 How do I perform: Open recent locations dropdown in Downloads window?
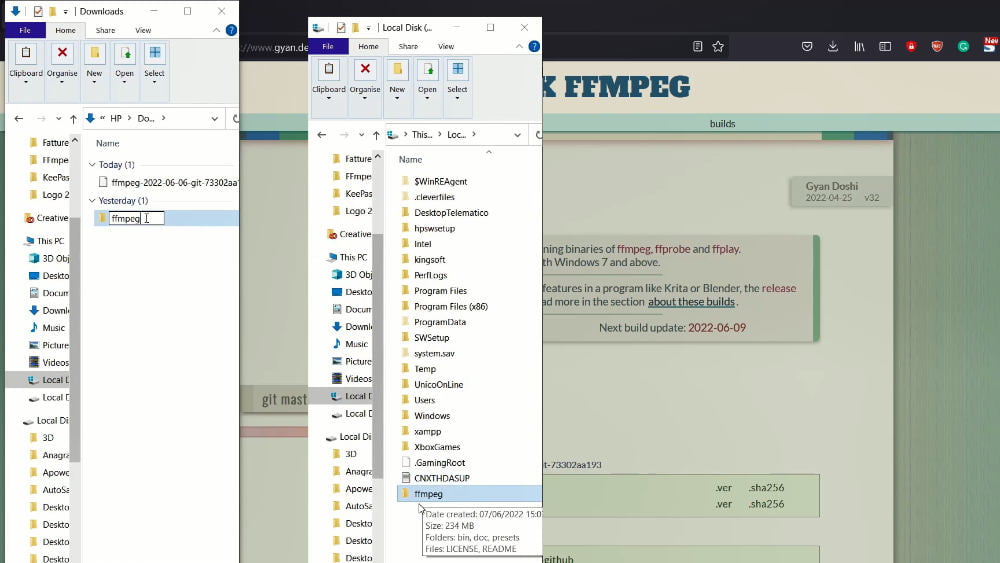coord(59,119)
